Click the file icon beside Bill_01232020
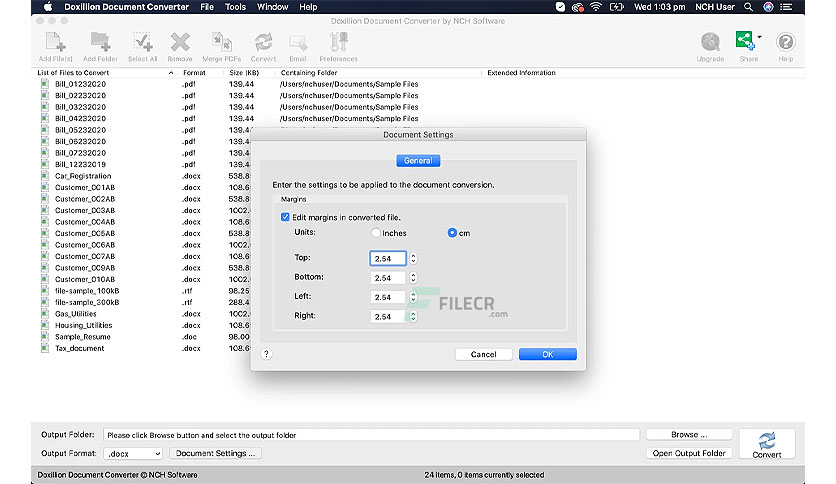The width and height of the screenshot is (836, 484). pyautogui.click(x=45, y=84)
